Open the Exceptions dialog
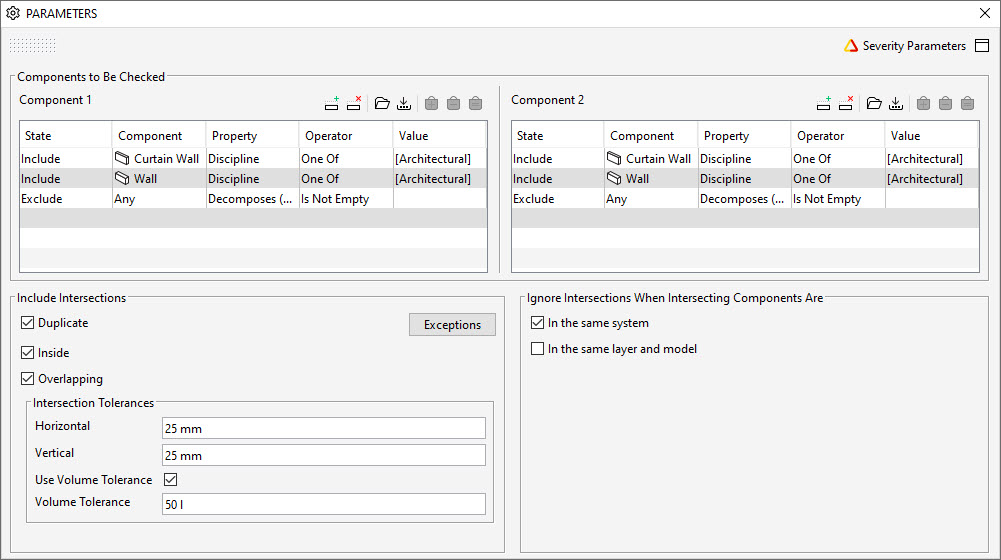1001x560 pixels. pos(452,324)
